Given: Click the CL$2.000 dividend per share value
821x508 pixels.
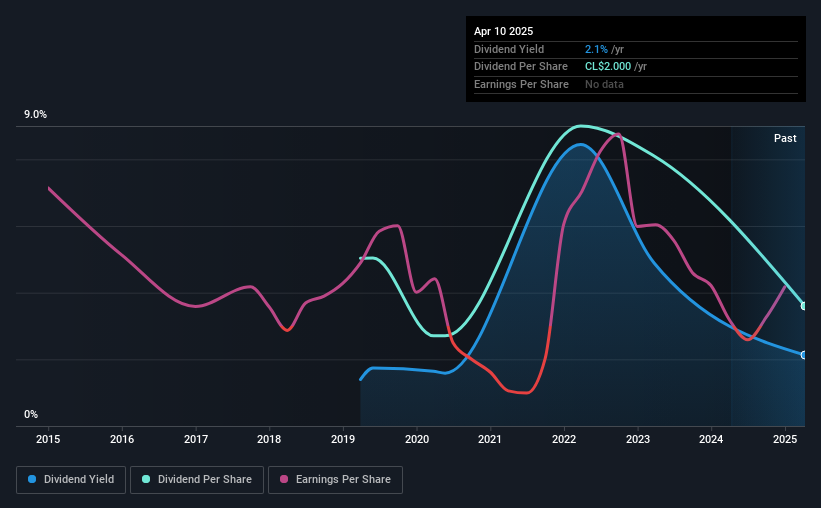Looking at the screenshot, I should (x=608, y=67).
